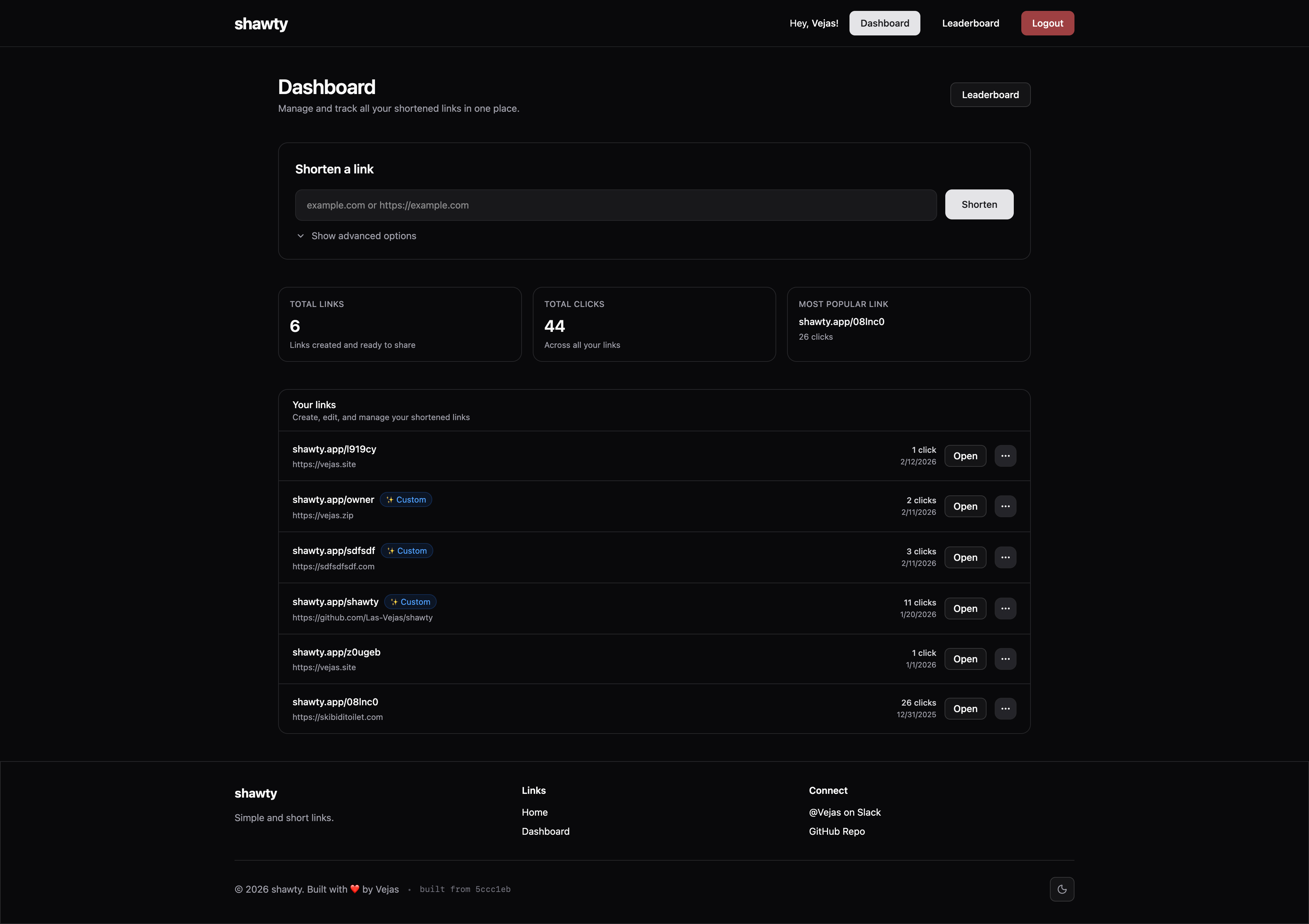Click outlined Leaderboard button beside Dashboard heading

pos(990,95)
